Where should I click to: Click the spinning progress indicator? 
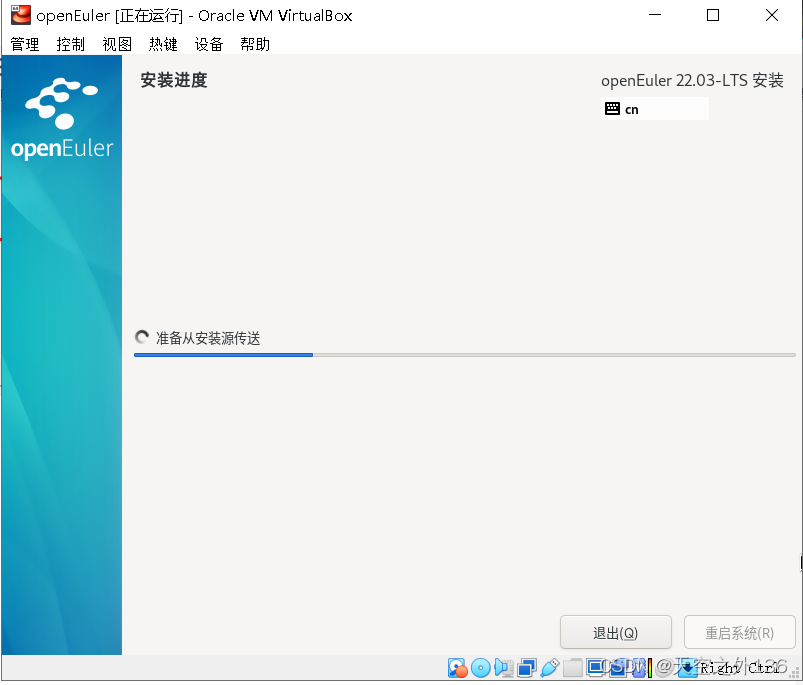tap(142, 337)
